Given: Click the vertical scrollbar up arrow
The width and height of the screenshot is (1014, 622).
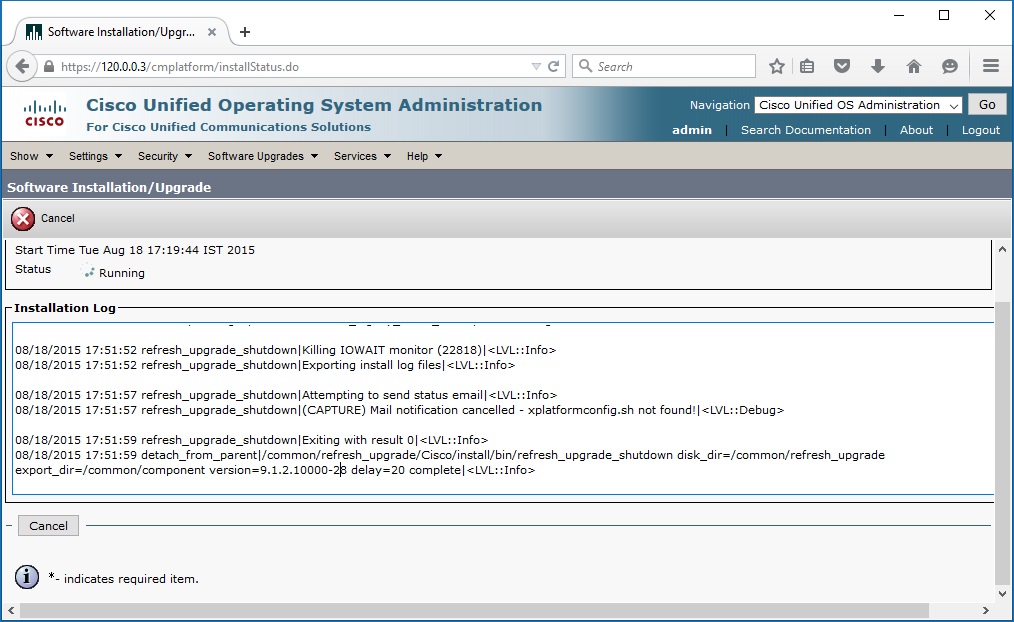Looking at the screenshot, I should [1002, 249].
